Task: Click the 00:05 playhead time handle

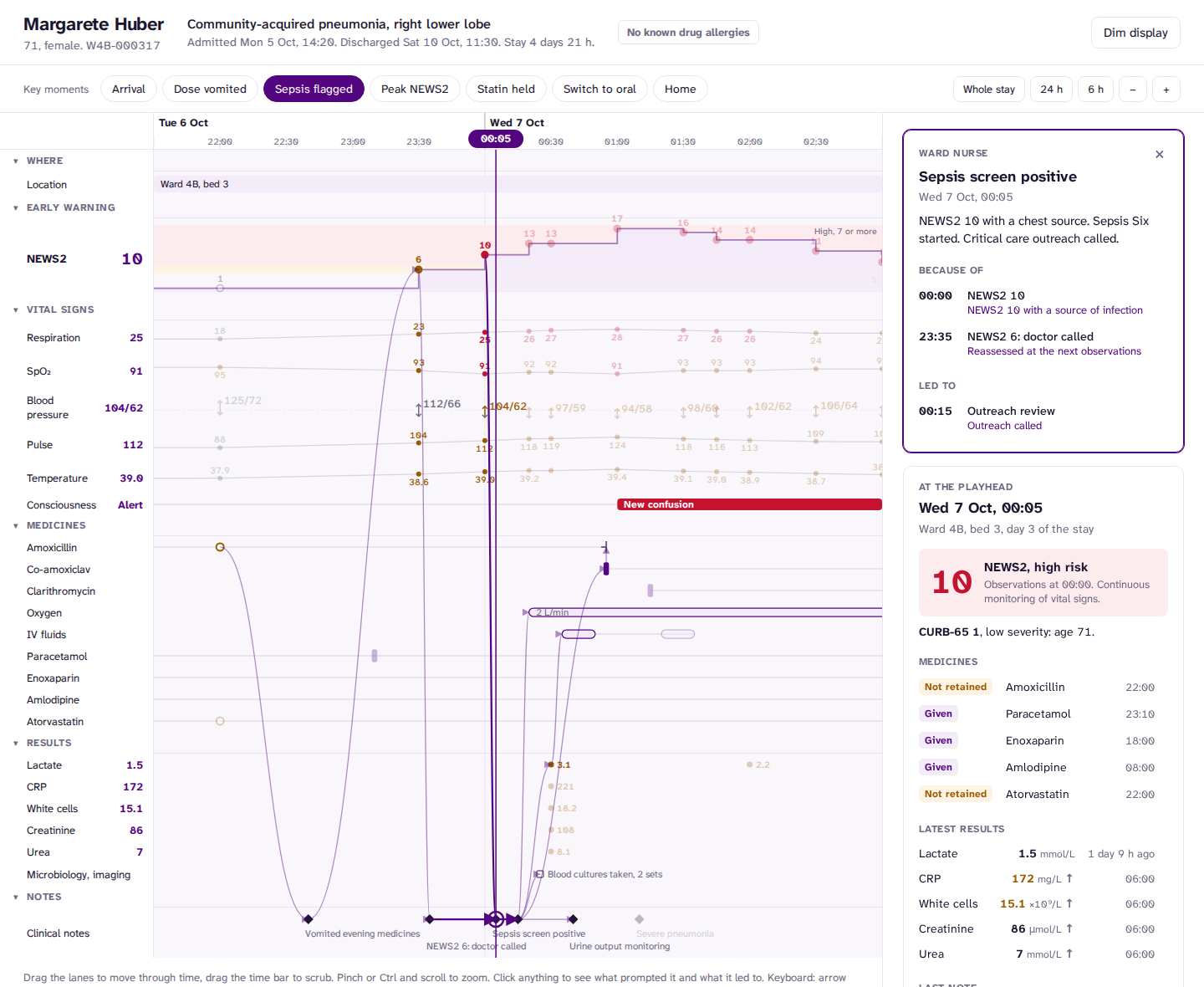Action: pyautogui.click(x=496, y=139)
